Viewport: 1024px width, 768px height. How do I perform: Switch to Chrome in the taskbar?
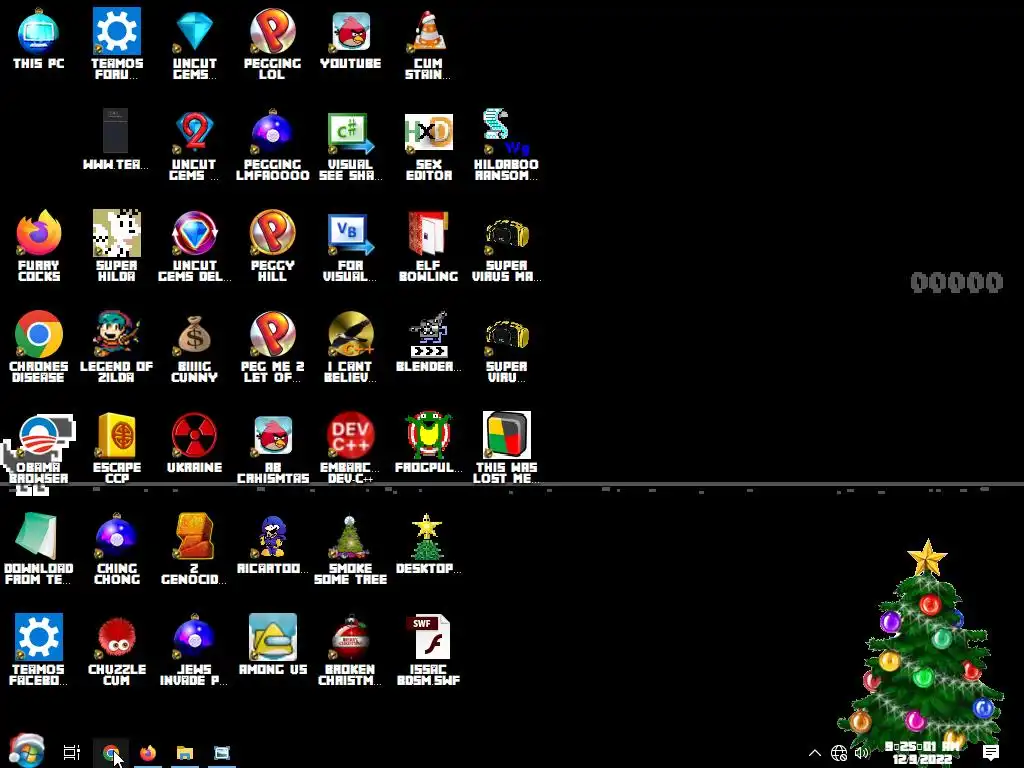(x=111, y=753)
